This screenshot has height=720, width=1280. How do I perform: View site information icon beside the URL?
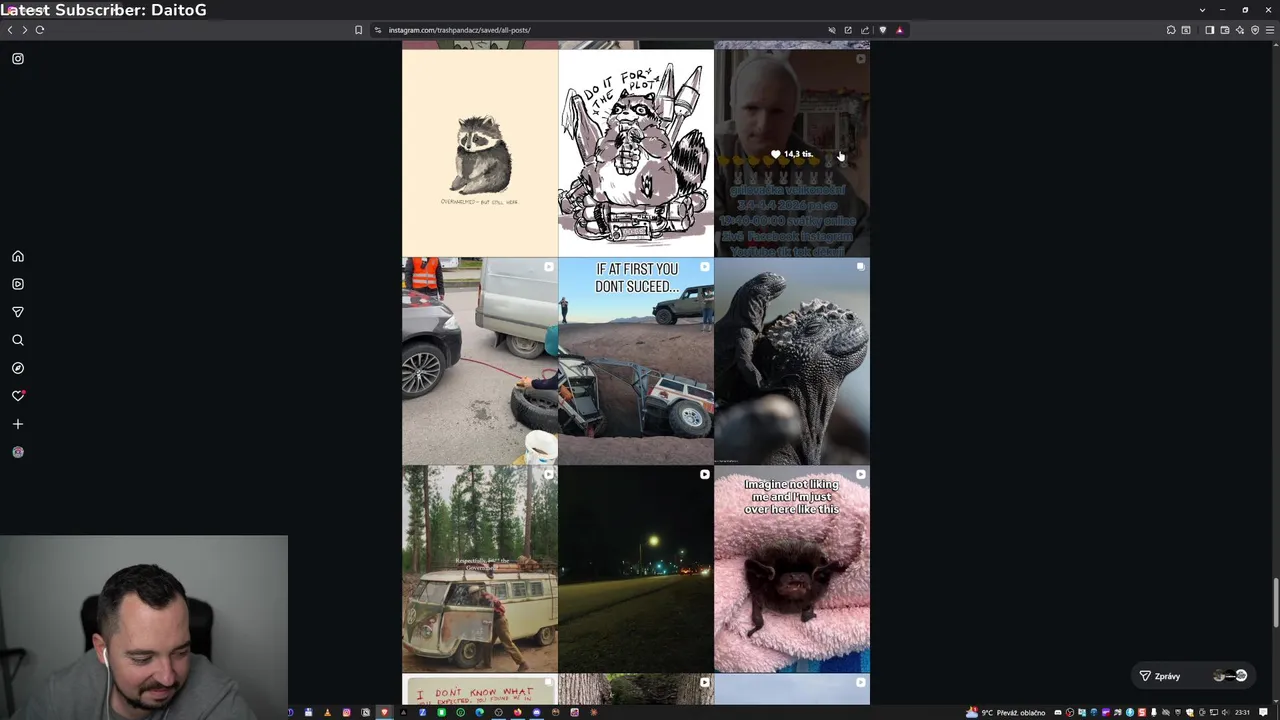coord(378,30)
